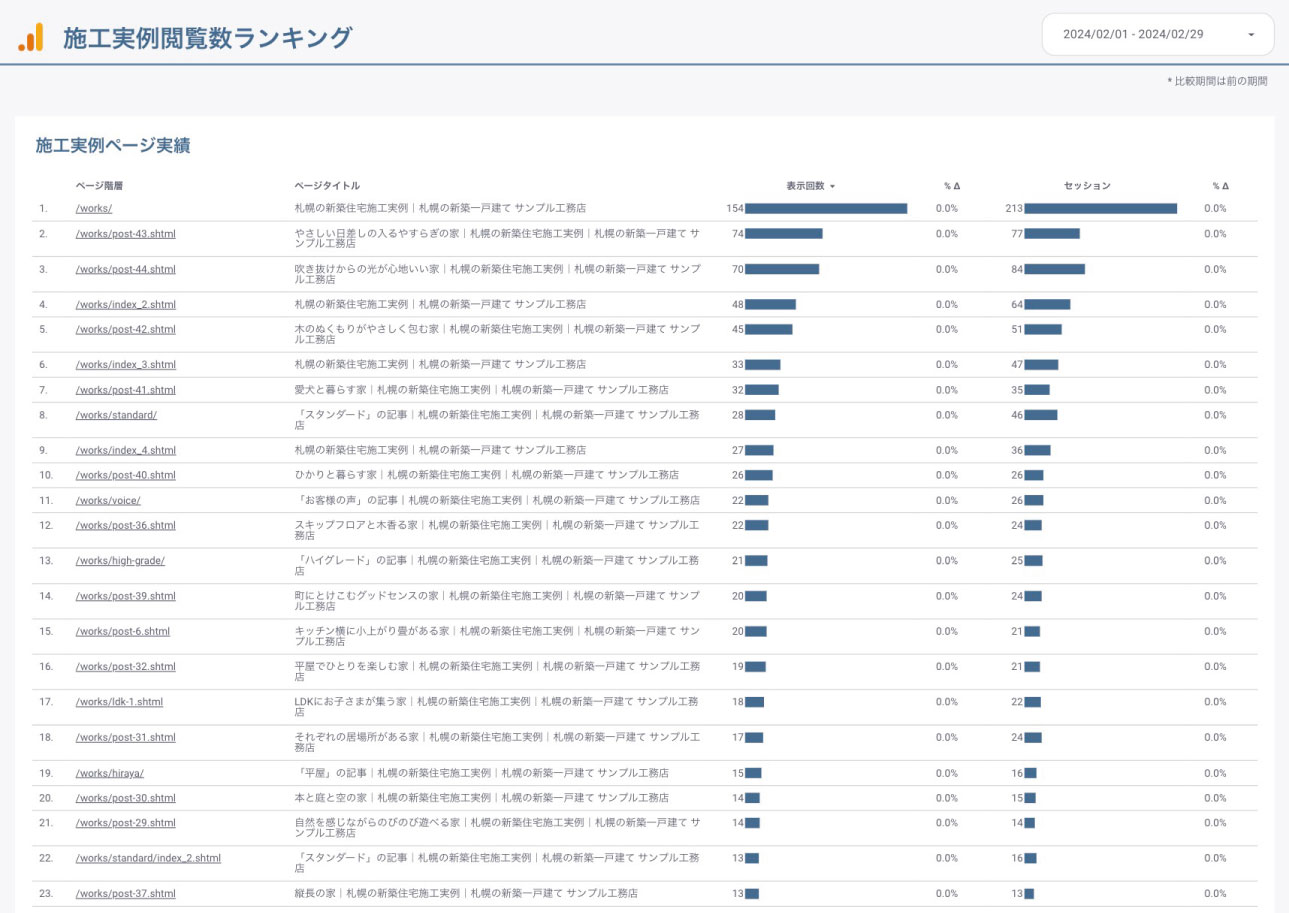The image size is (1289, 913).
Task: Sort by 表示回数 column header
Action: click(809, 186)
